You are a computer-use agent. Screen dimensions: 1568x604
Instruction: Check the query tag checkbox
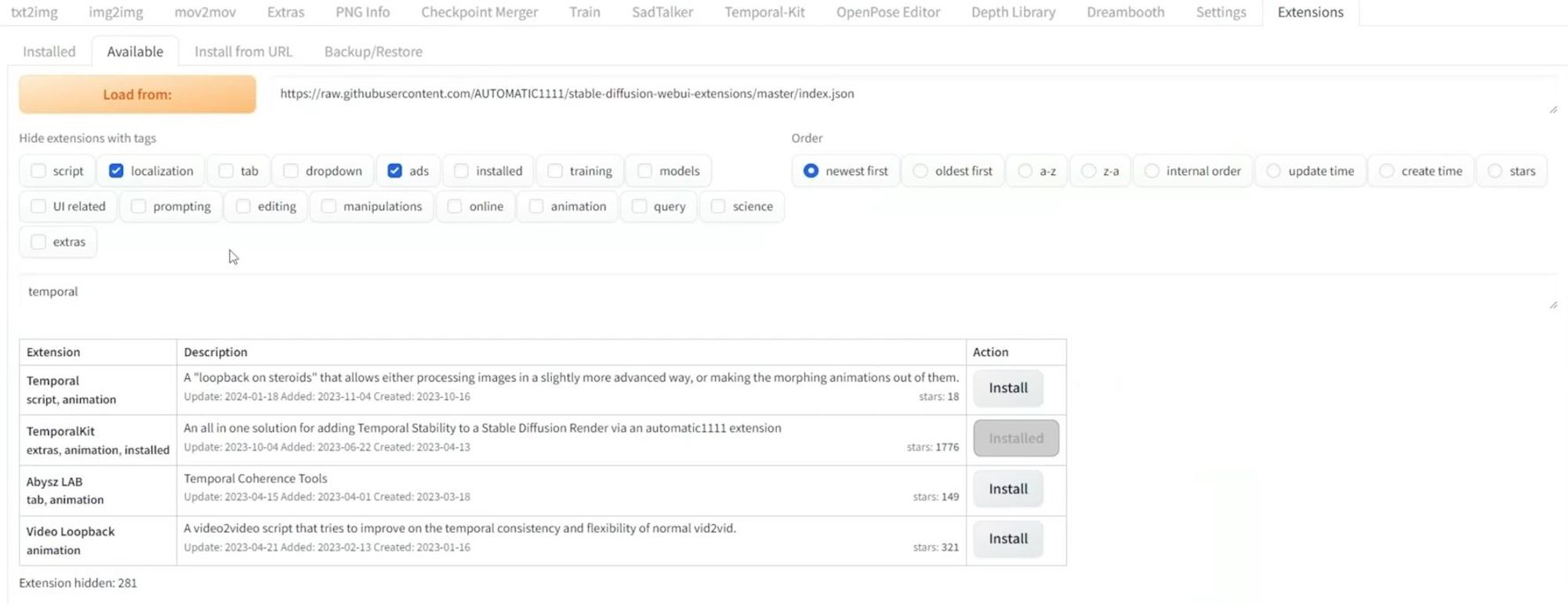639,206
